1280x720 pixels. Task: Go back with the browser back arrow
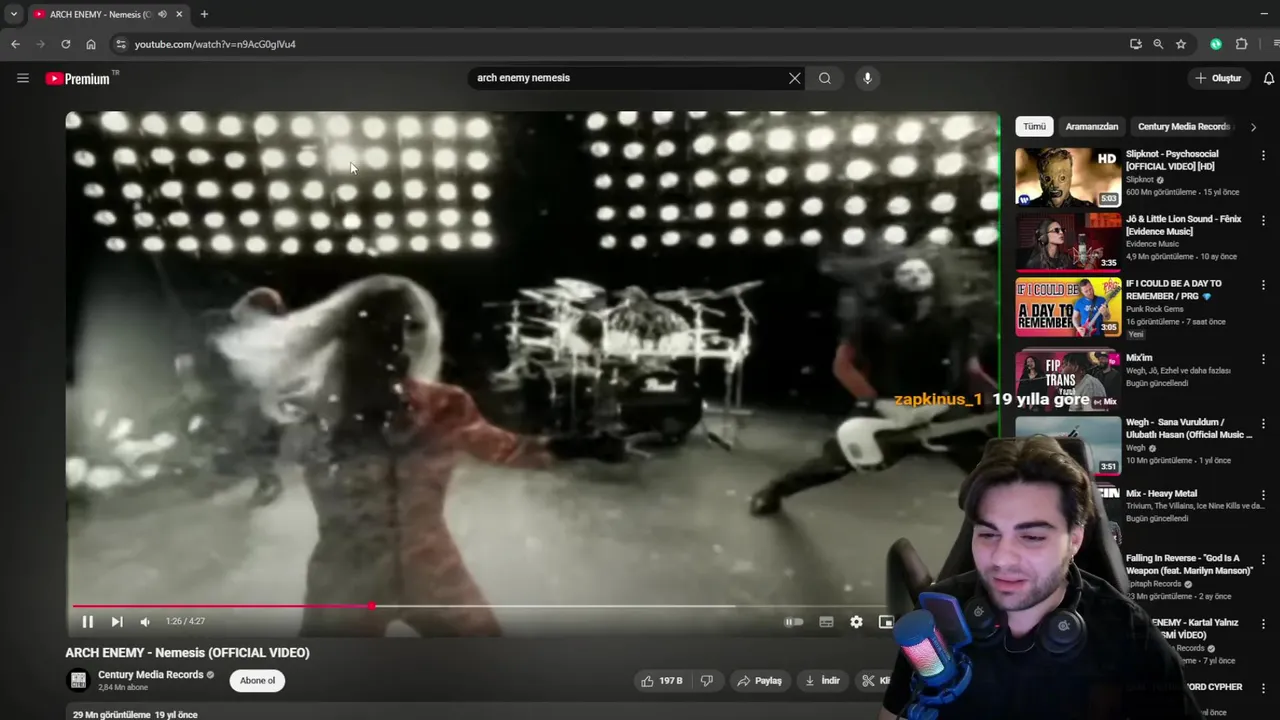tap(15, 44)
